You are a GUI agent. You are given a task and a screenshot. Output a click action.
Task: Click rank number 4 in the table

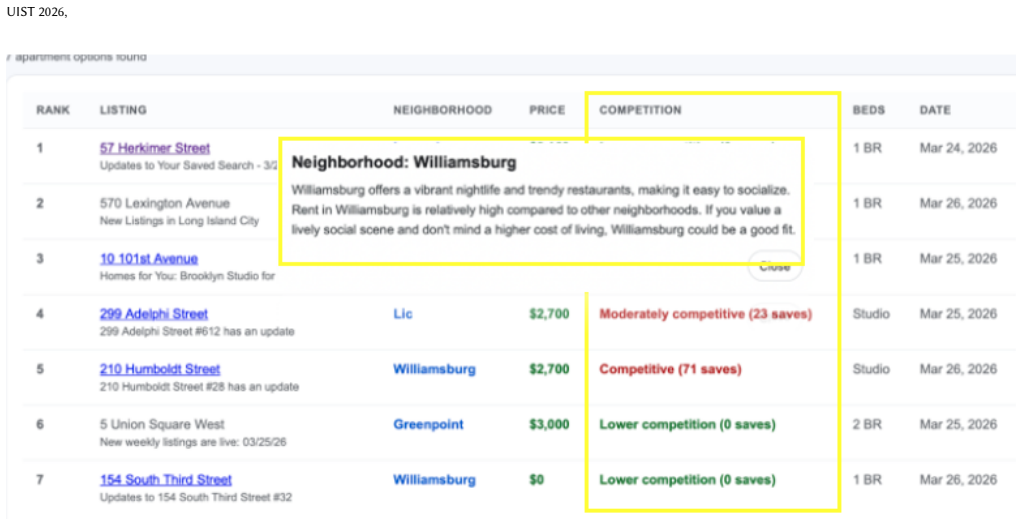tap(40, 314)
